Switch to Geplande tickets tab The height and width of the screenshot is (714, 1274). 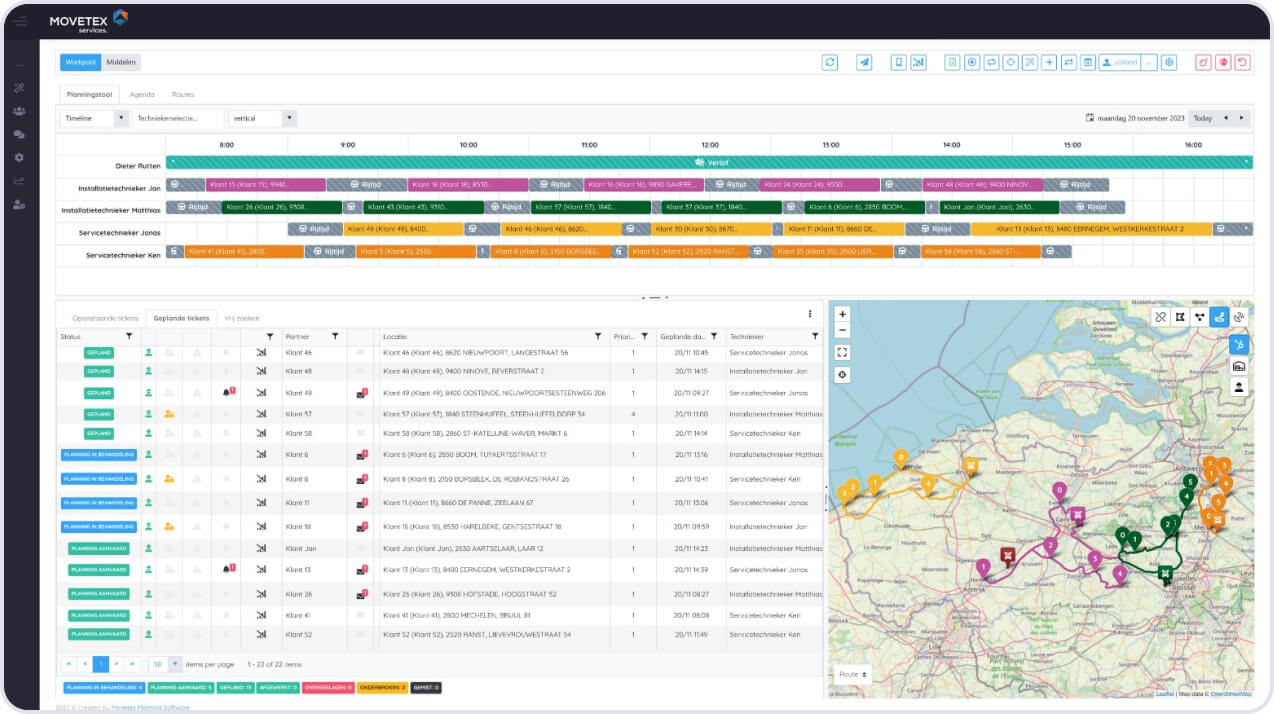pos(181,318)
